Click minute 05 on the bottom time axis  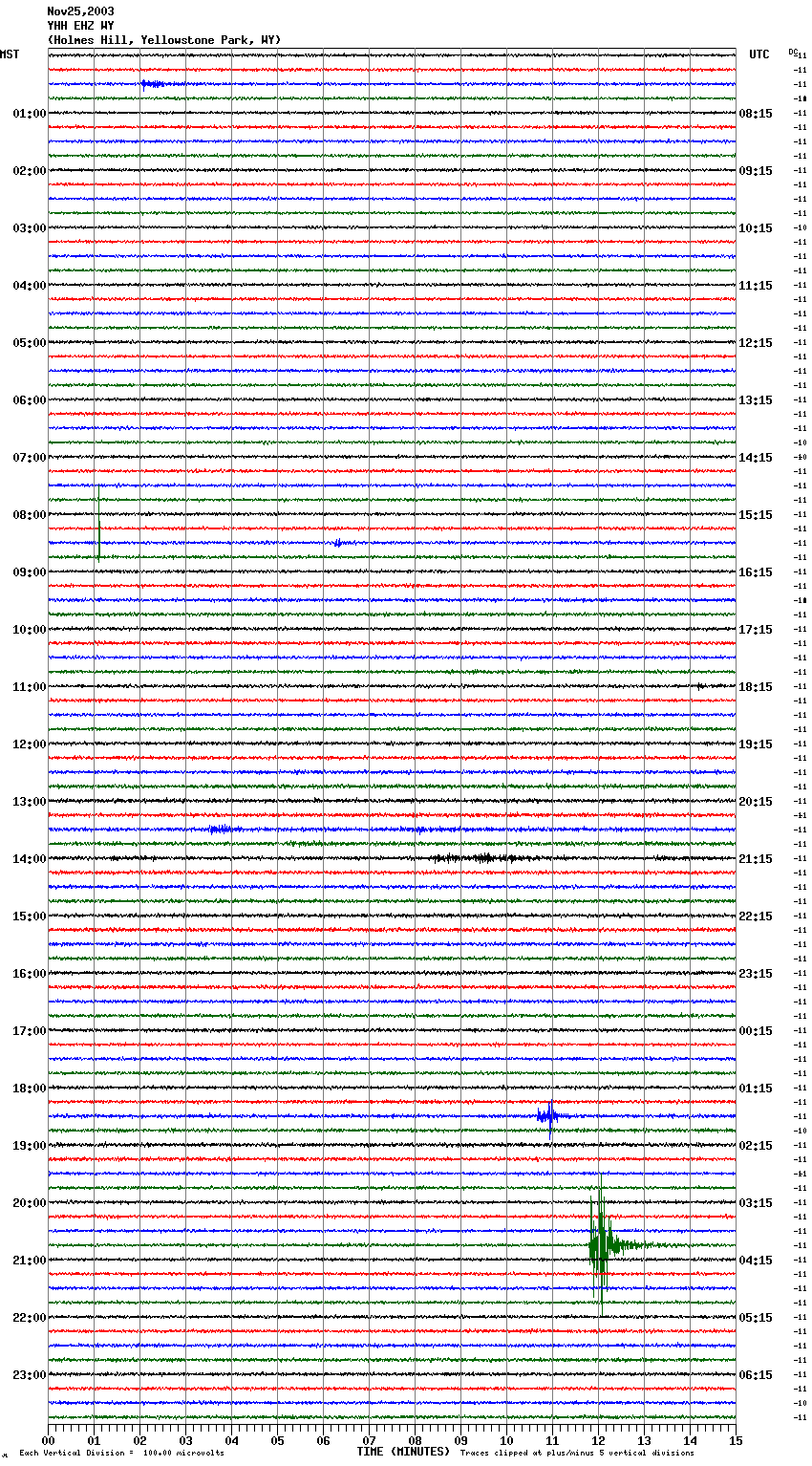(277, 1440)
